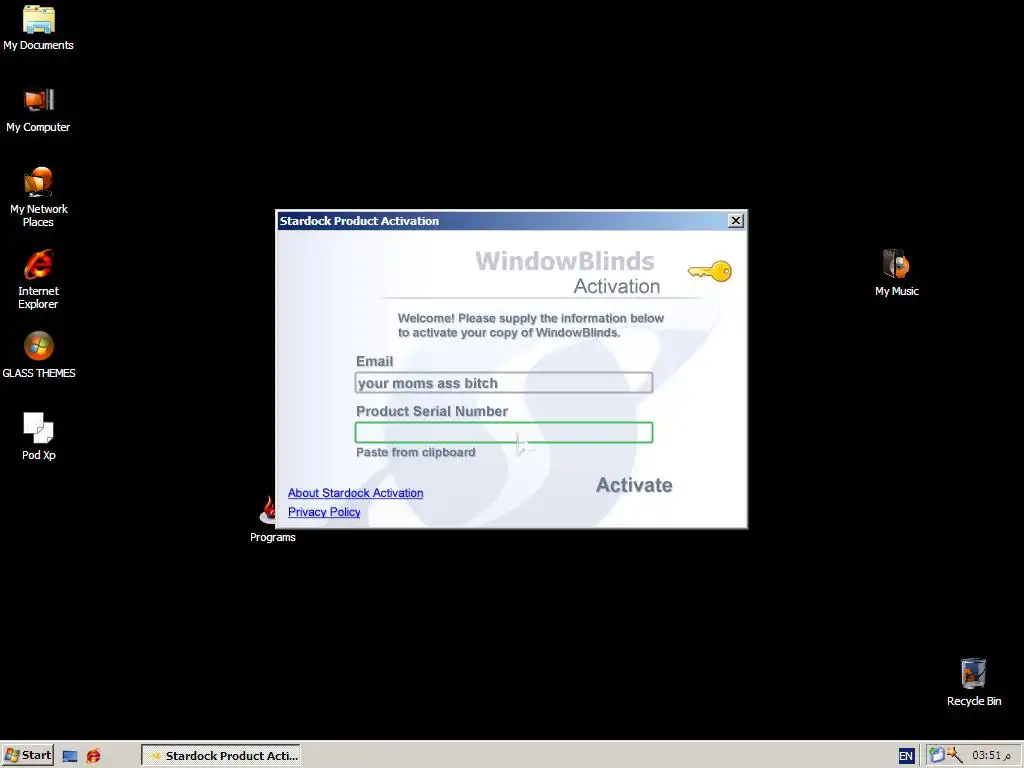Click the tools icon in system tray

[954, 755]
